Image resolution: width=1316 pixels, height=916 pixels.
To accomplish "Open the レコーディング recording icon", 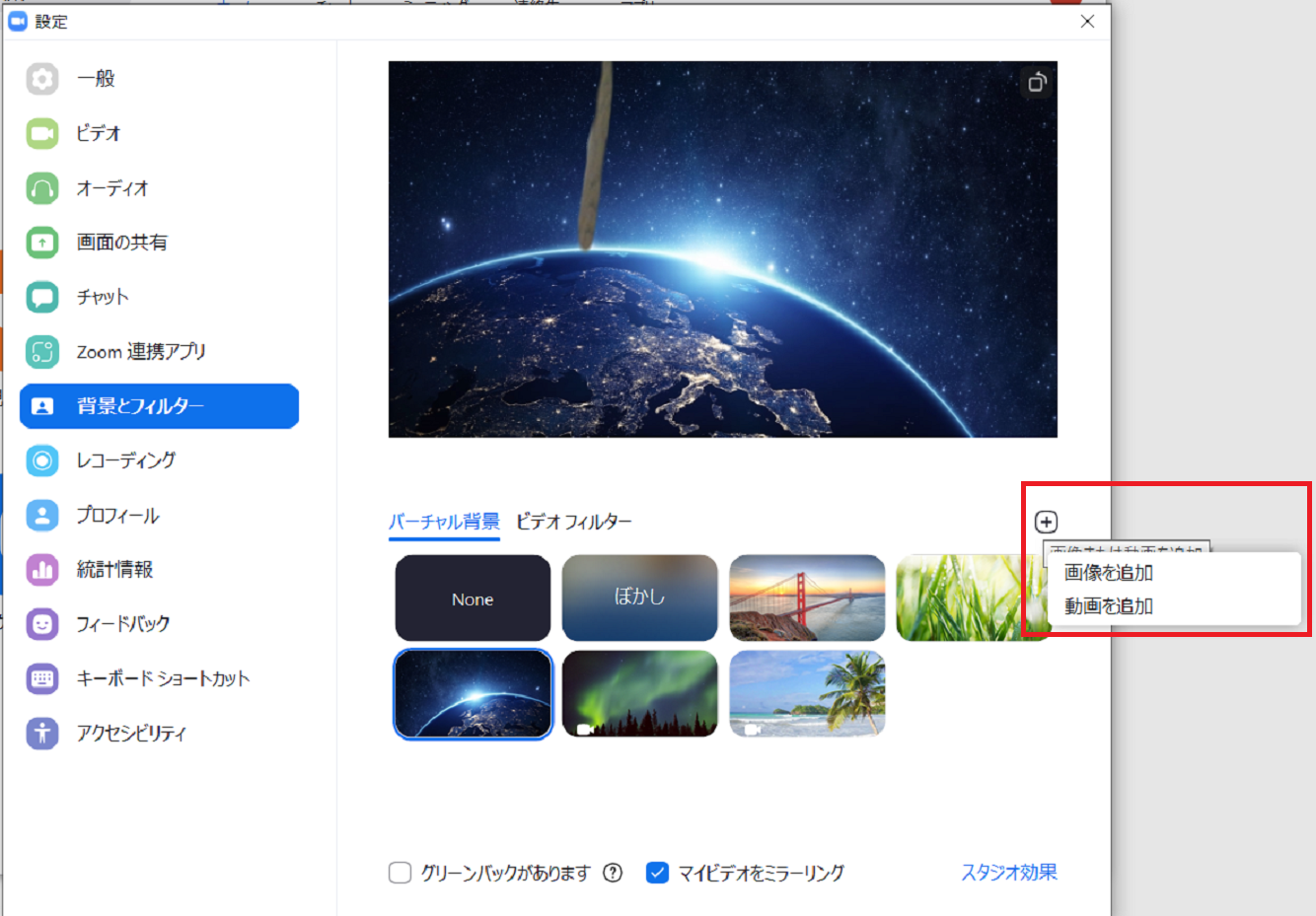I will (x=42, y=460).
